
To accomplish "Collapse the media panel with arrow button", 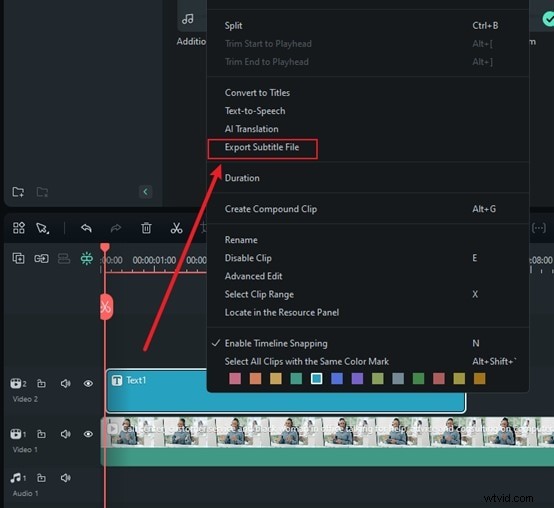I will tap(145, 192).
